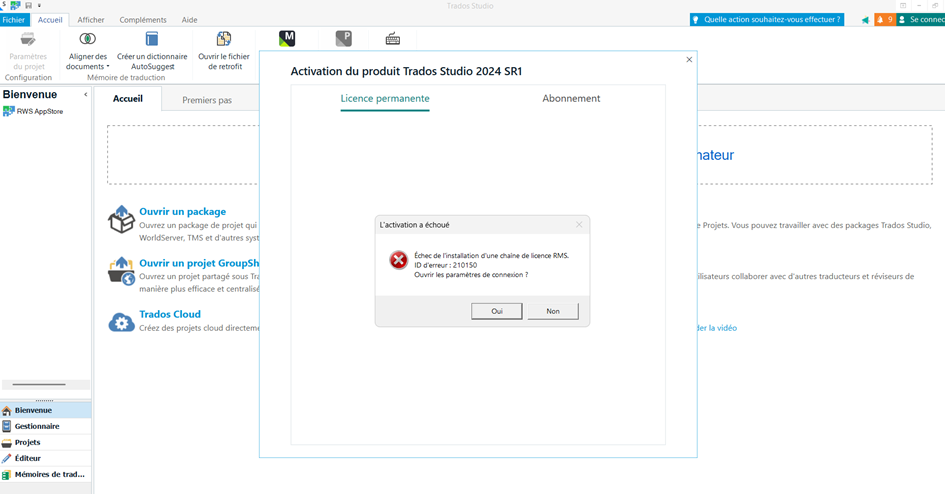Click the horizontal scrollbar in left panel
945x494 pixels.
pos(39,384)
